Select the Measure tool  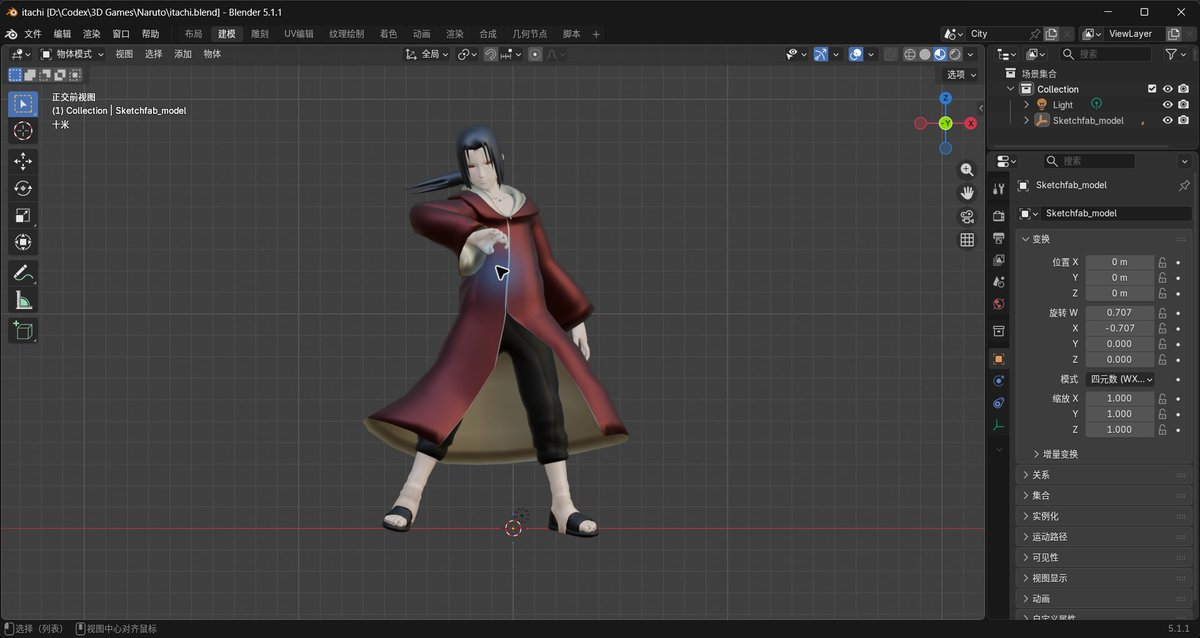(x=23, y=300)
